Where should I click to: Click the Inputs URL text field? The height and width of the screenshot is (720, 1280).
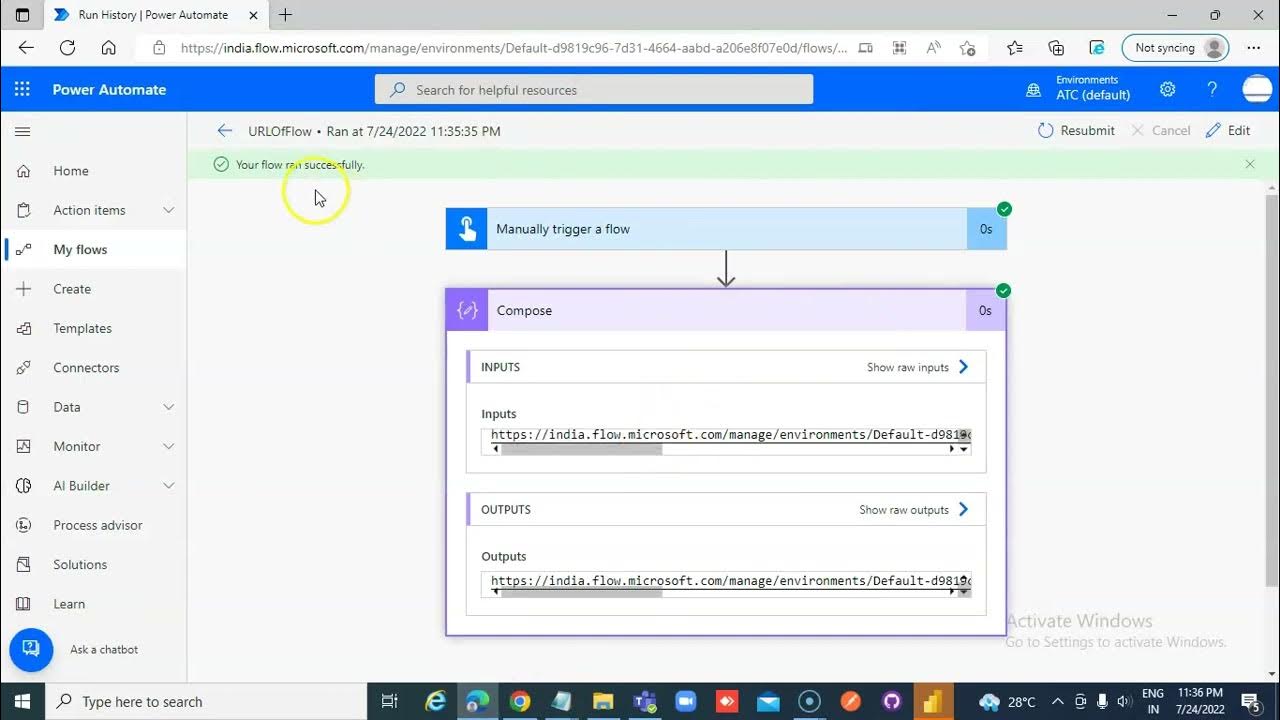point(726,435)
